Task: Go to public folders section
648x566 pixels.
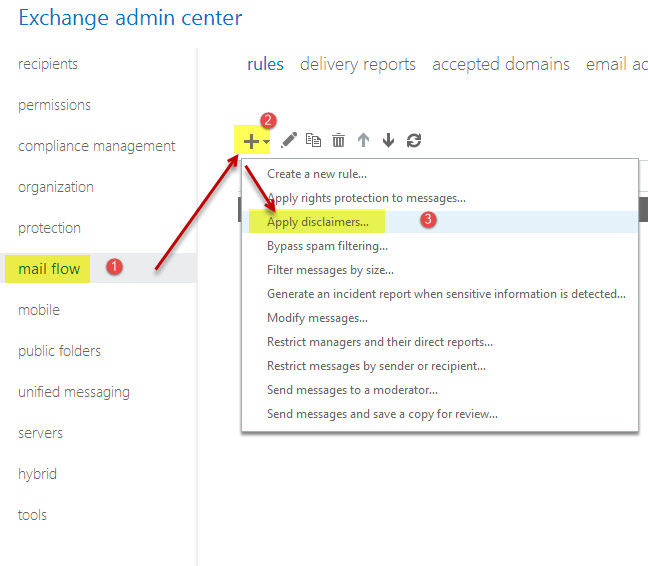Action: 60,351
